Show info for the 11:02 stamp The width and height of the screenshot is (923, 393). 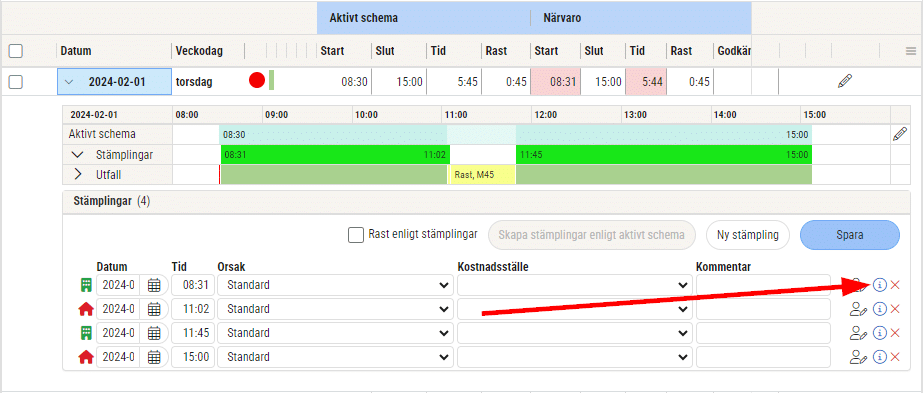tap(879, 309)
